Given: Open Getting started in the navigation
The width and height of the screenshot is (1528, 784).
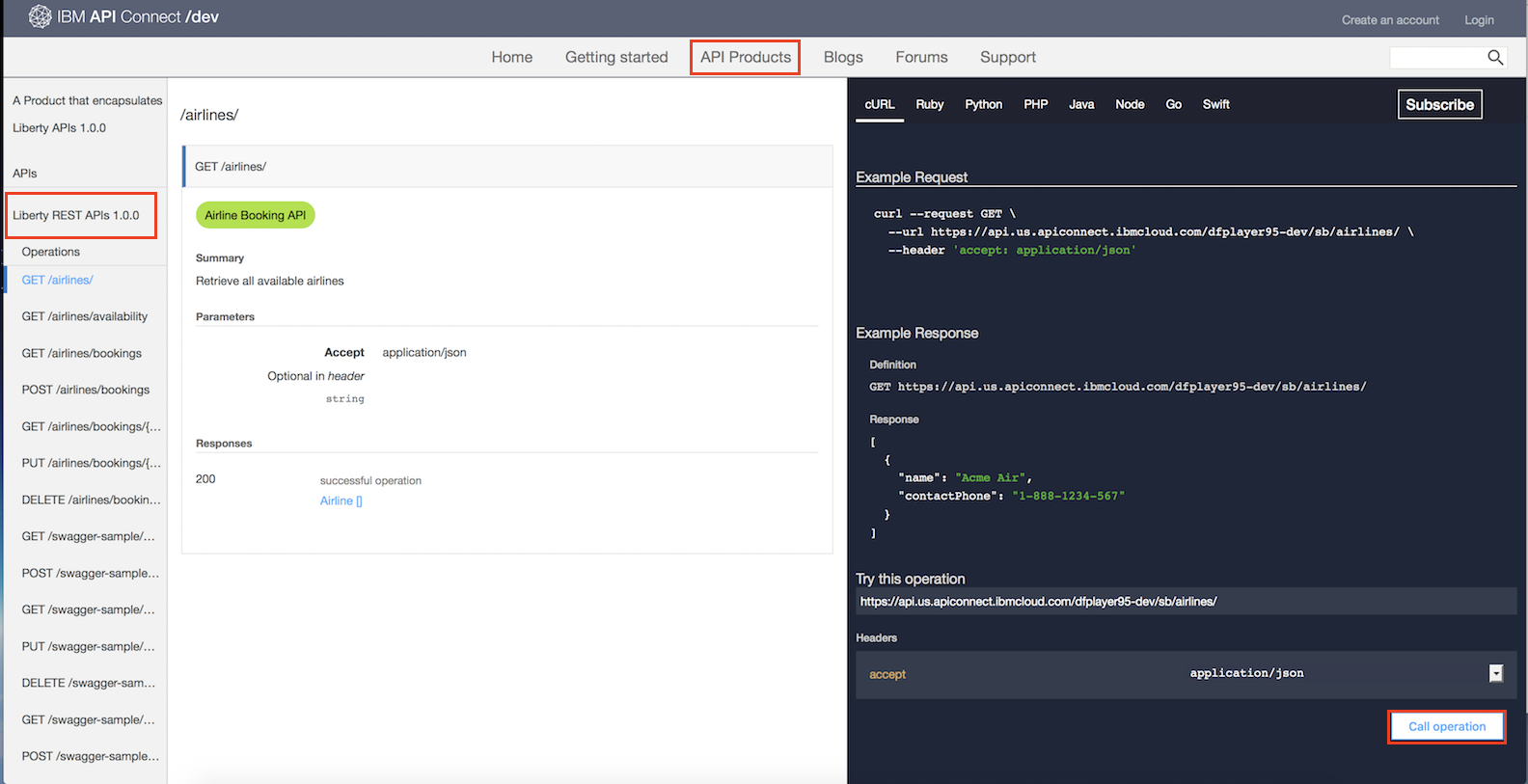Looking at the screenshot, I should click(x=616, y=57).
